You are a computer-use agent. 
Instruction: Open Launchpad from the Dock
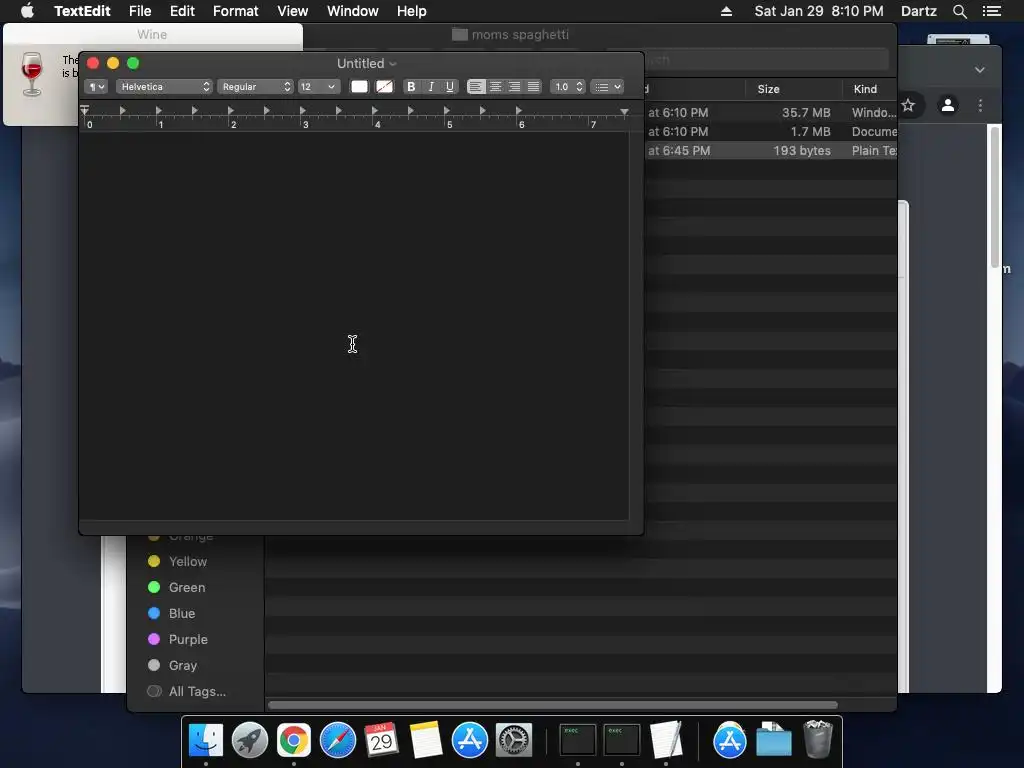point(249,741)
